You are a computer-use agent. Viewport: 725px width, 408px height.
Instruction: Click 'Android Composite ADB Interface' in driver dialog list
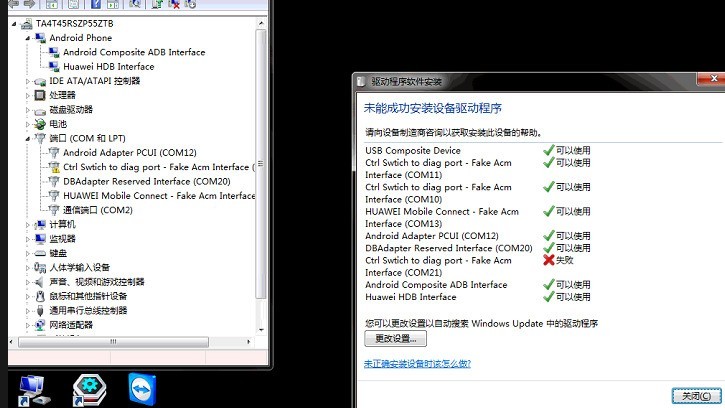point(436,285)
